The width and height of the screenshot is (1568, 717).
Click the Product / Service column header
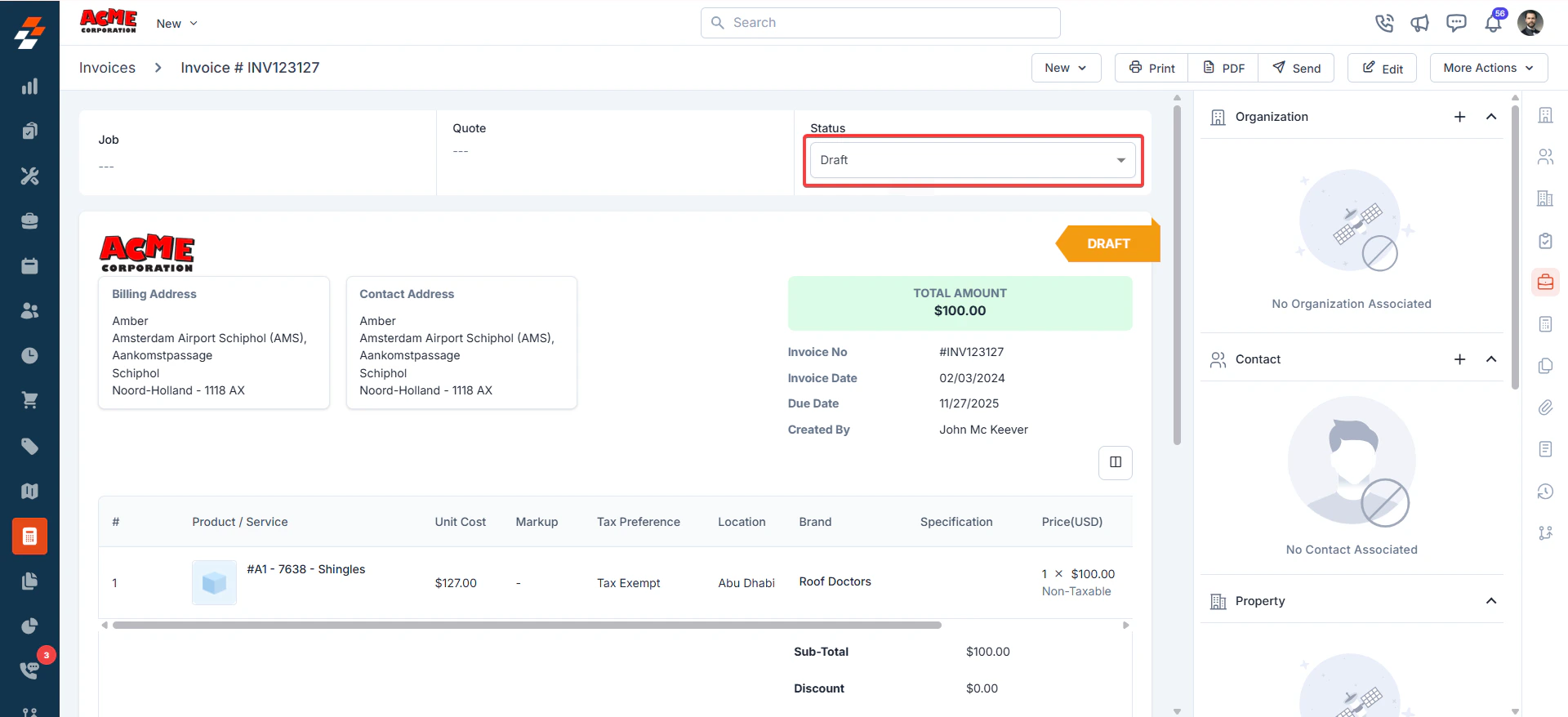point(240,522)
